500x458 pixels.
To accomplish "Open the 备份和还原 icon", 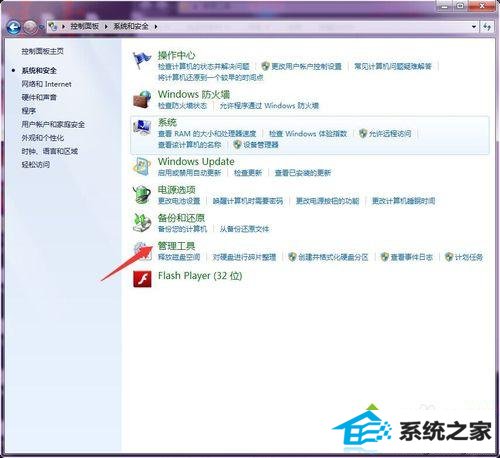I will [x=142, y=222].
